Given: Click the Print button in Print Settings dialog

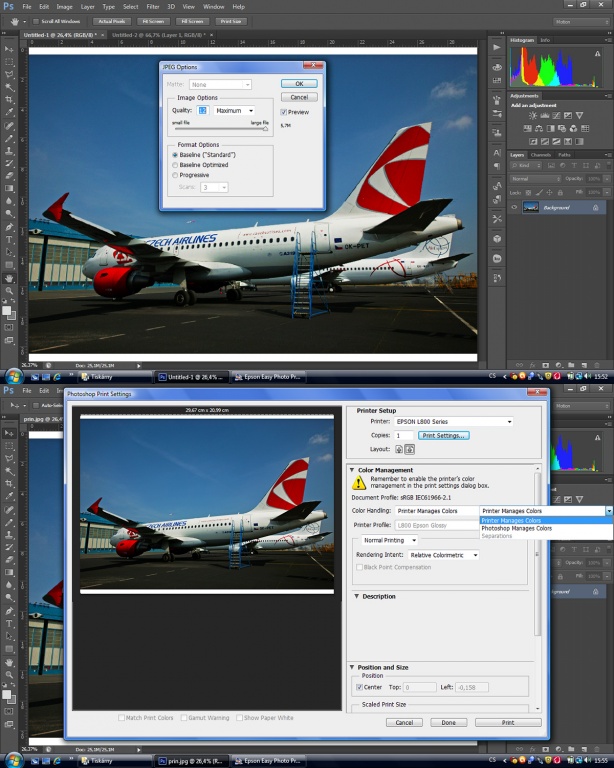Looking at the screenshot, I should tap(508, 722).
